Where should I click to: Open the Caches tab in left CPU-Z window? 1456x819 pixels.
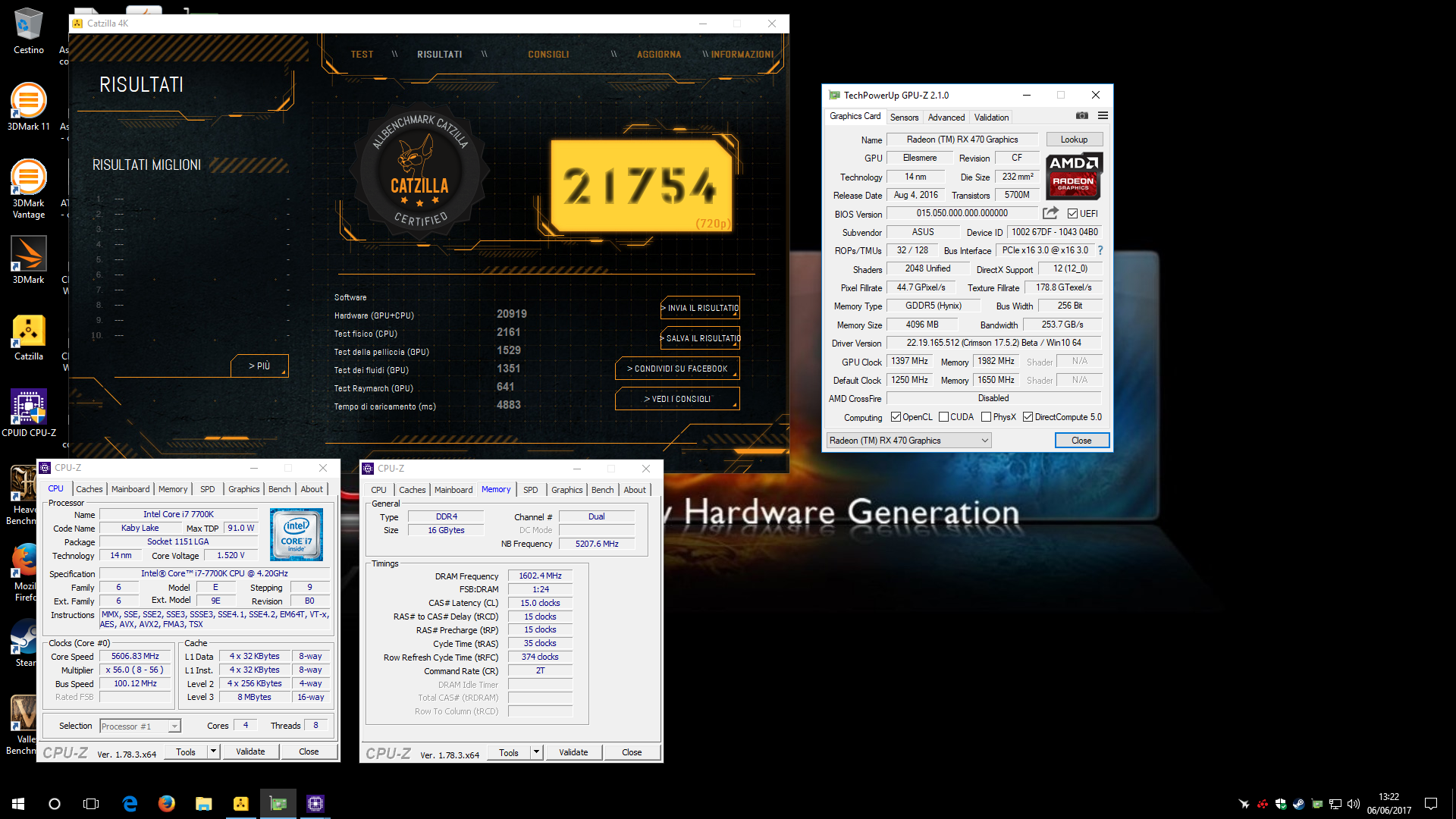(89, 489)
